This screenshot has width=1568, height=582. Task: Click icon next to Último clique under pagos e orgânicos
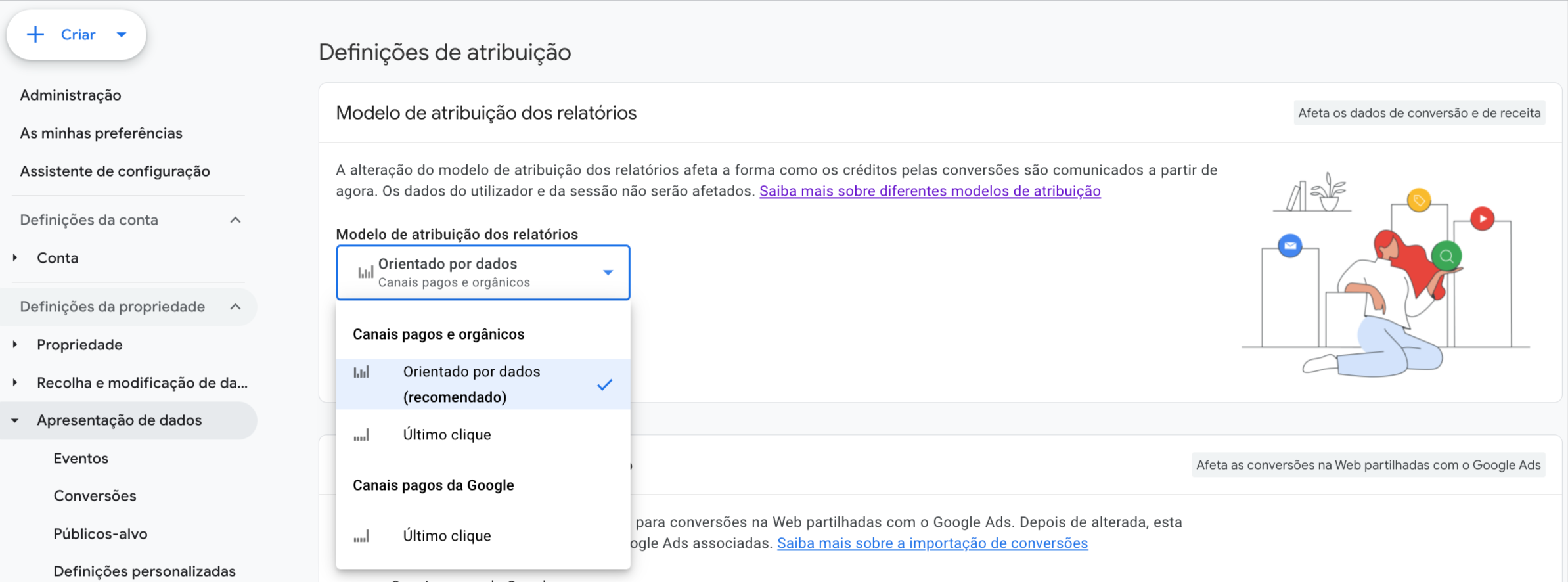click(x=361, y=435)
